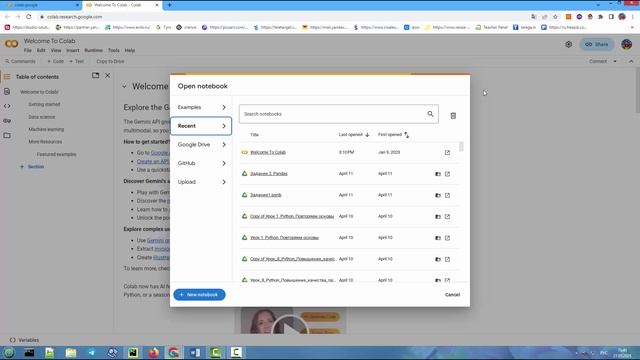Open Word from the taskbar
This screenshot has width=640, height=360.
[195, 352]
